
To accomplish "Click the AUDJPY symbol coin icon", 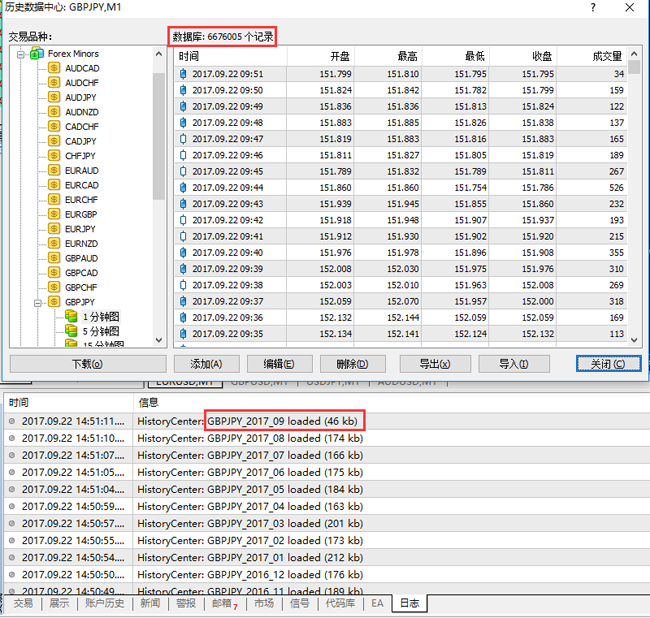I will [x=54, y=97].
